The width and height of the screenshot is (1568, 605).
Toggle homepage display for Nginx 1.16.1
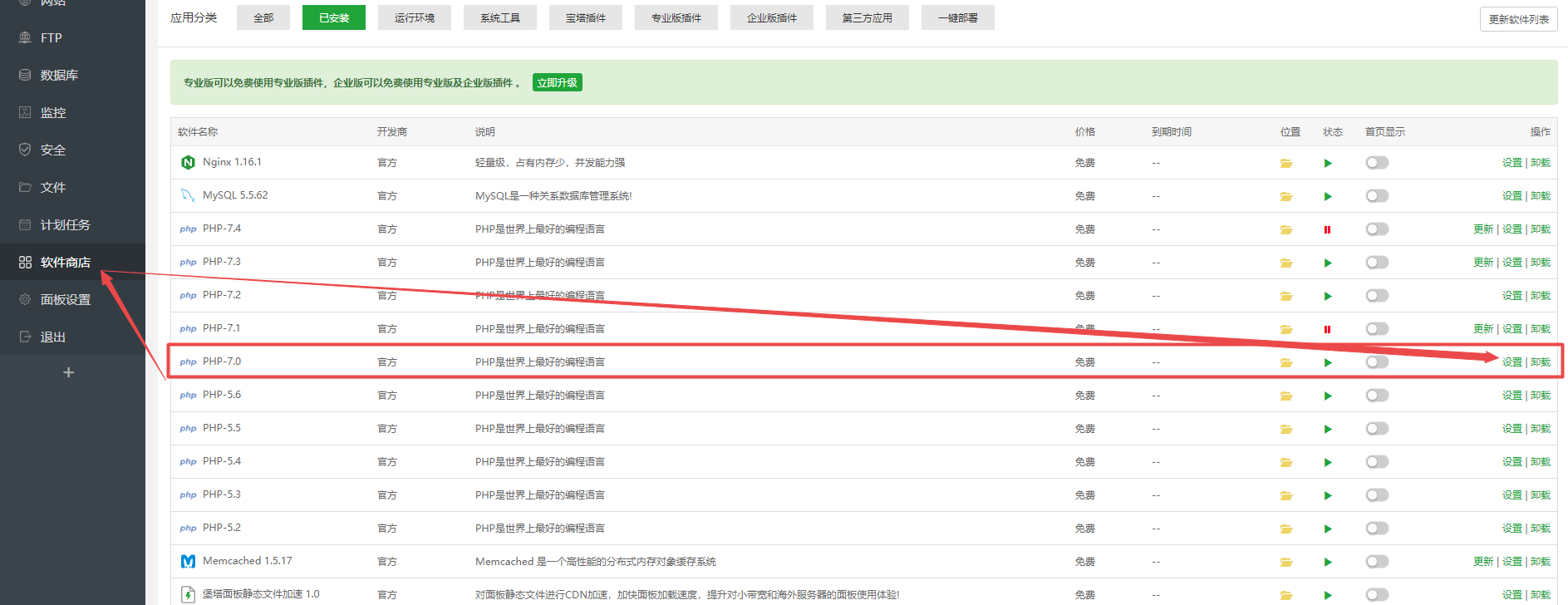pos(1377,163)
